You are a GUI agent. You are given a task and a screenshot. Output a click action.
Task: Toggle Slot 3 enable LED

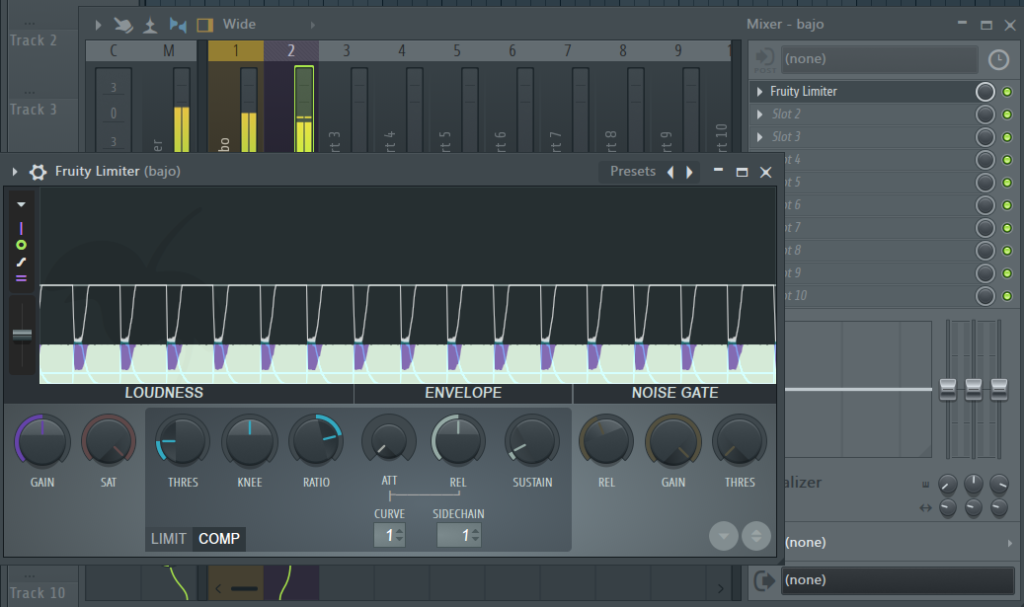[1007, 137]
